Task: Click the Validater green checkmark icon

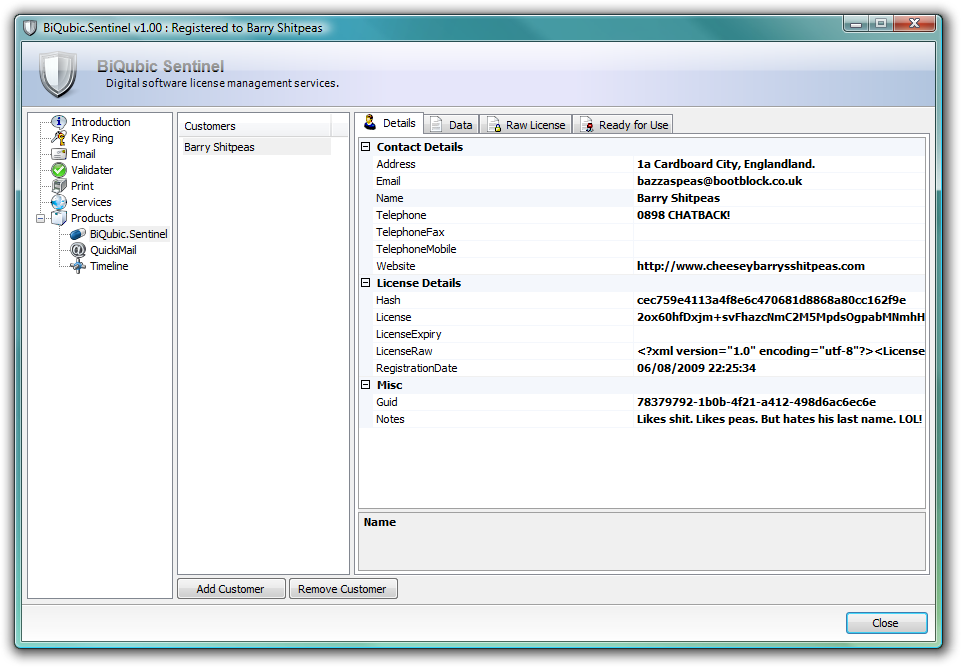Action: pos(59,169)
